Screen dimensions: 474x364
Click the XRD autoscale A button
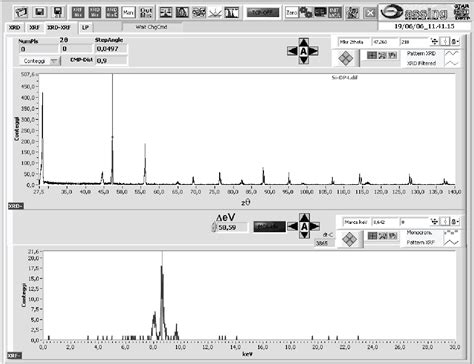tap(303, 51)
